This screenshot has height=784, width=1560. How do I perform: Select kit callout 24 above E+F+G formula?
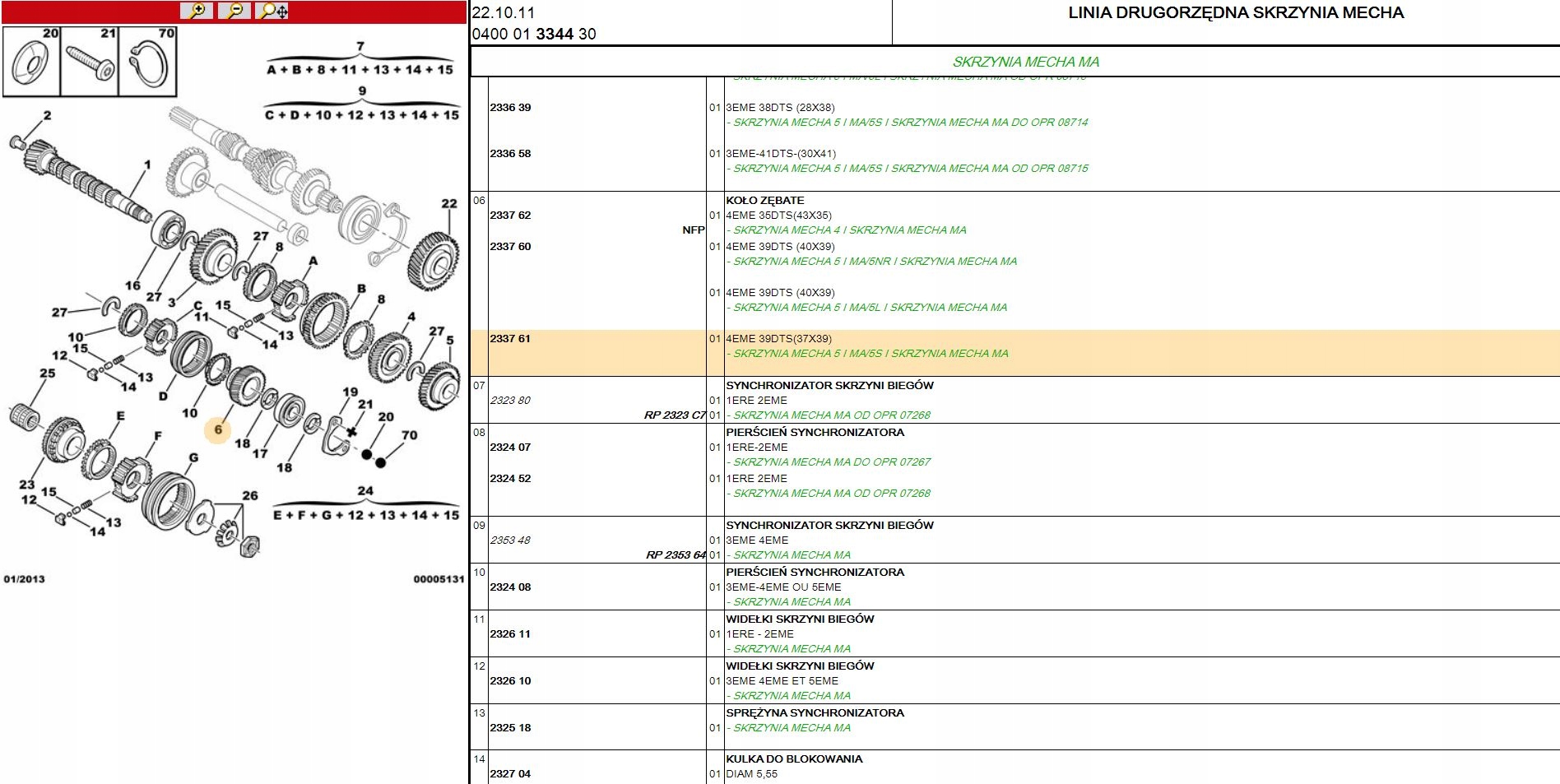coord(365,490)
